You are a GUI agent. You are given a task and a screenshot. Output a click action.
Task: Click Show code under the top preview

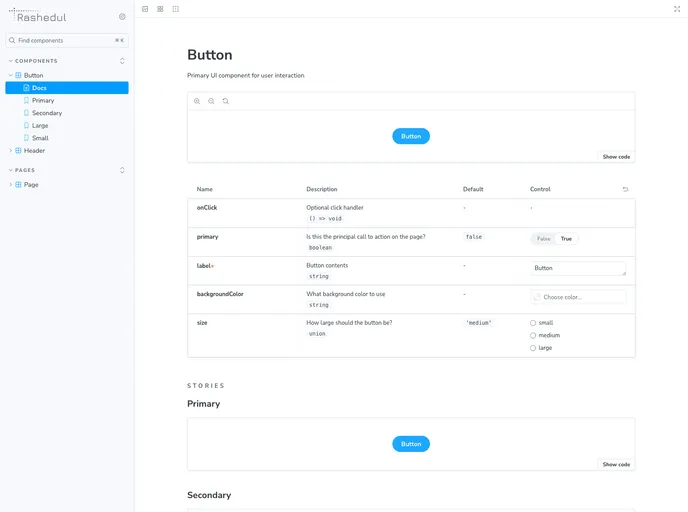[616, 157]
